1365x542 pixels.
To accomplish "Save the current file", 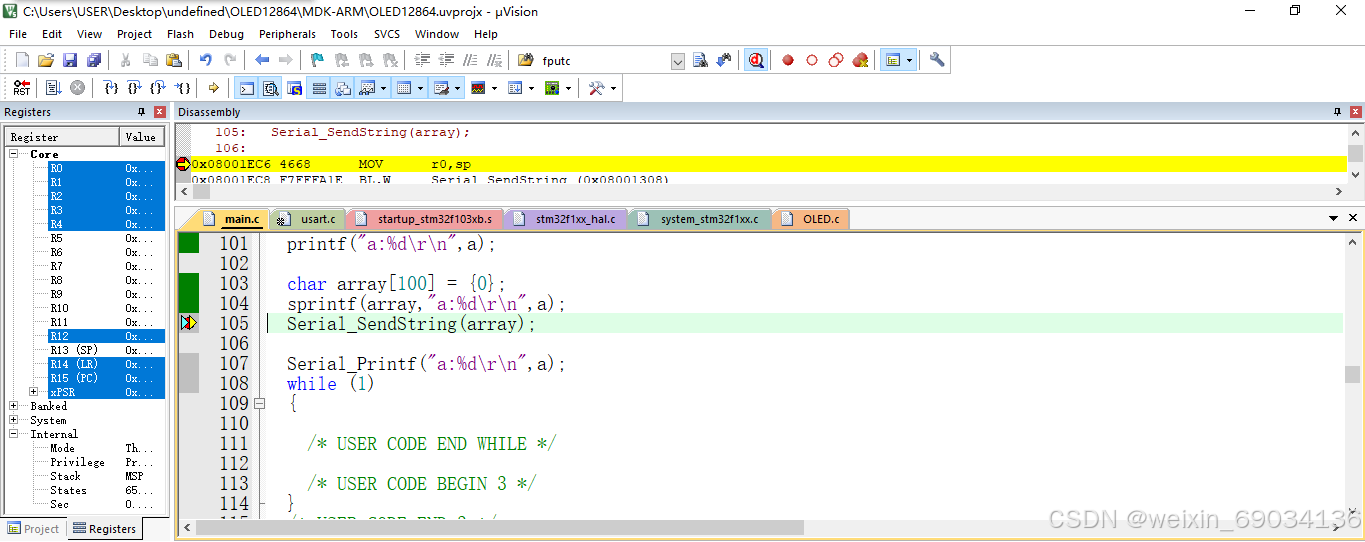I will click(70, 60).
